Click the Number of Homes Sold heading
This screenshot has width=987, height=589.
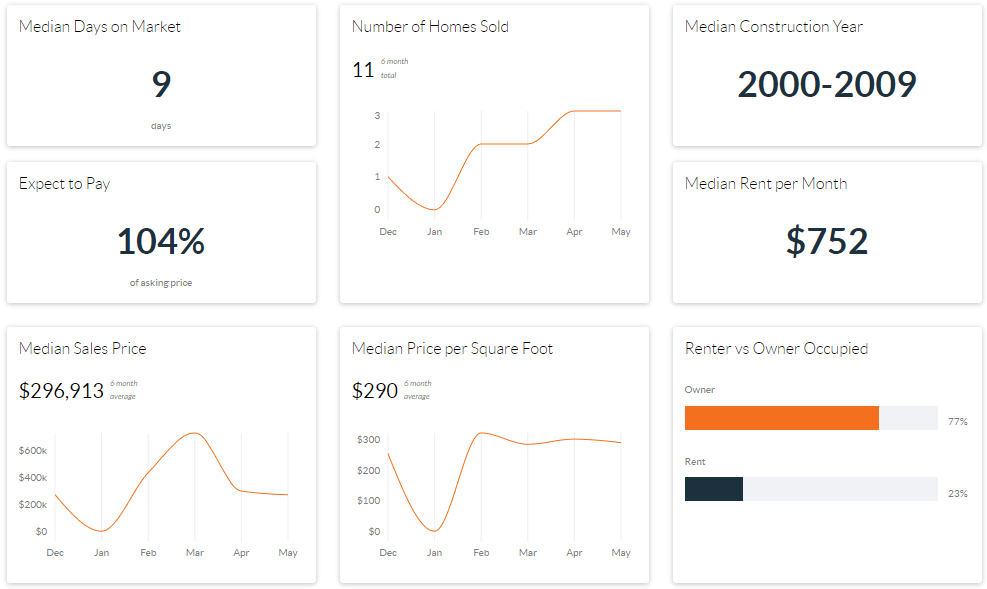click(430, 27)
